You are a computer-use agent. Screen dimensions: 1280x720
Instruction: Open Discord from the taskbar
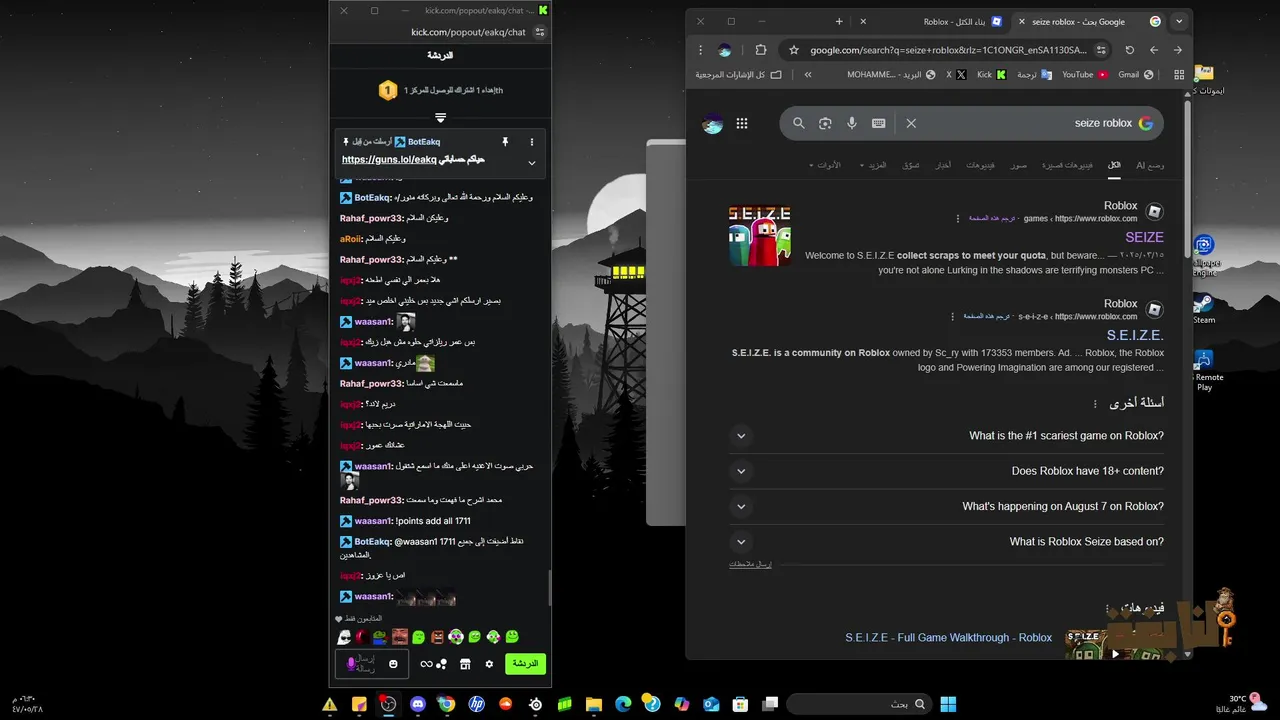tap(418, 704)
